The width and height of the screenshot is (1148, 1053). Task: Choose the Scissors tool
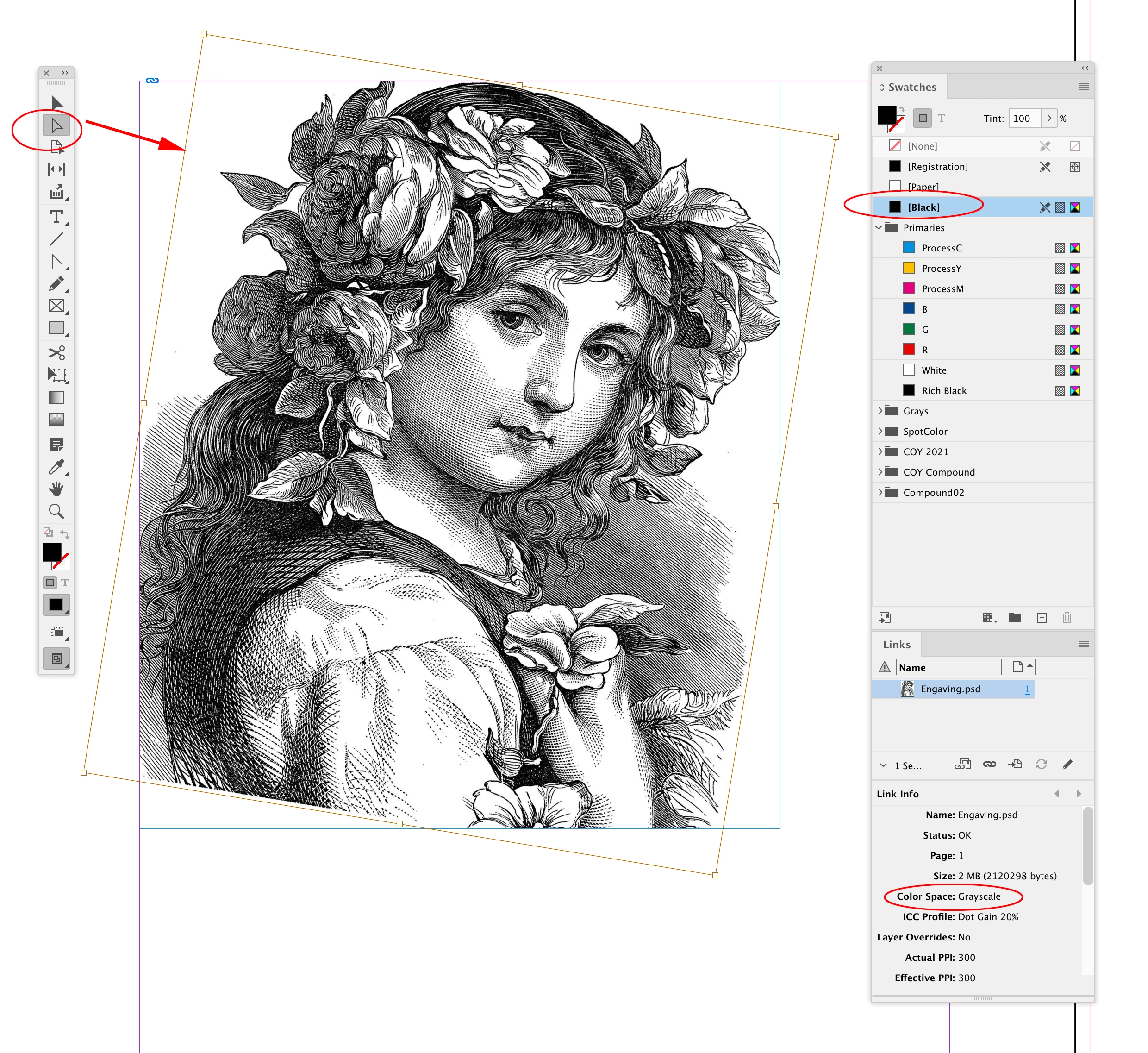click(56, 353)
